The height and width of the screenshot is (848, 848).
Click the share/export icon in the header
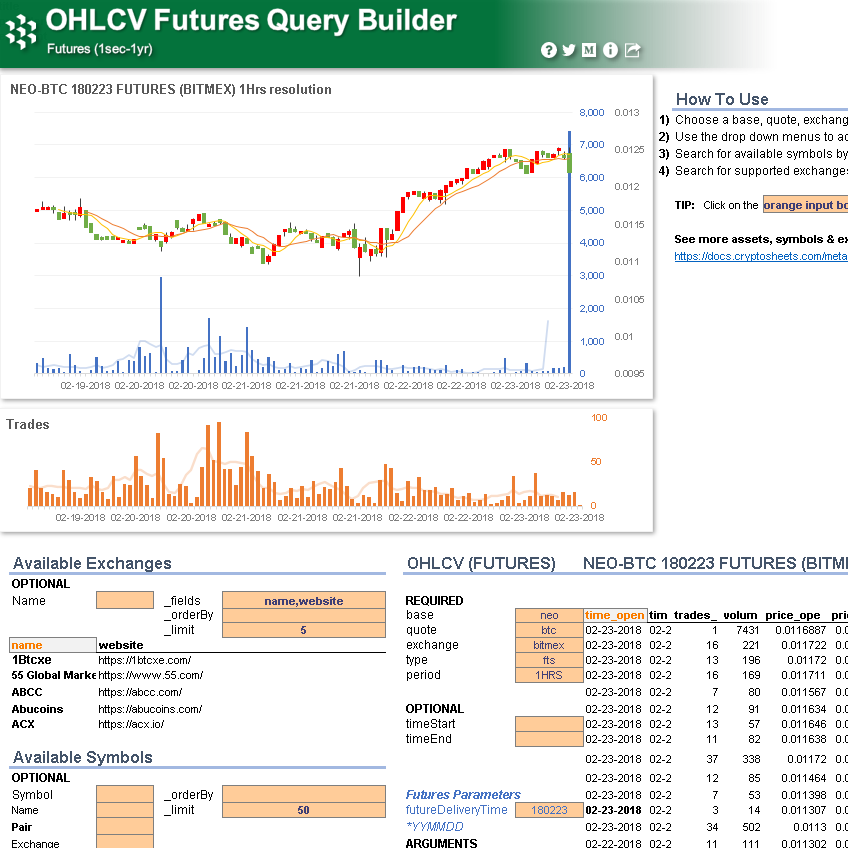coord(631,50)
